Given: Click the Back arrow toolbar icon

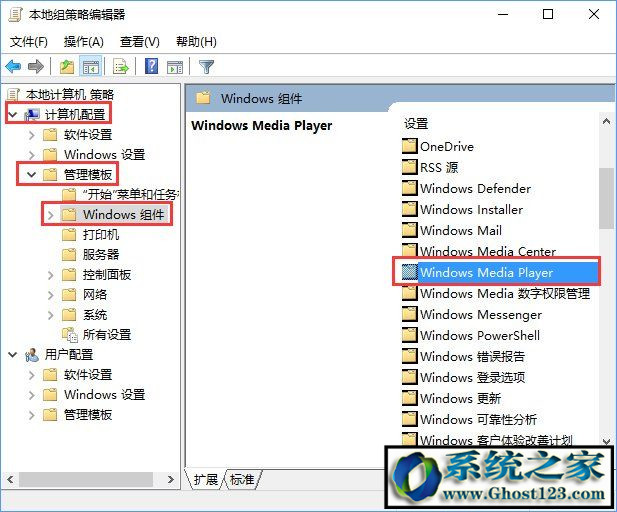Looking at the screenshot, I should pyautogui.click(x=13, y=67).
